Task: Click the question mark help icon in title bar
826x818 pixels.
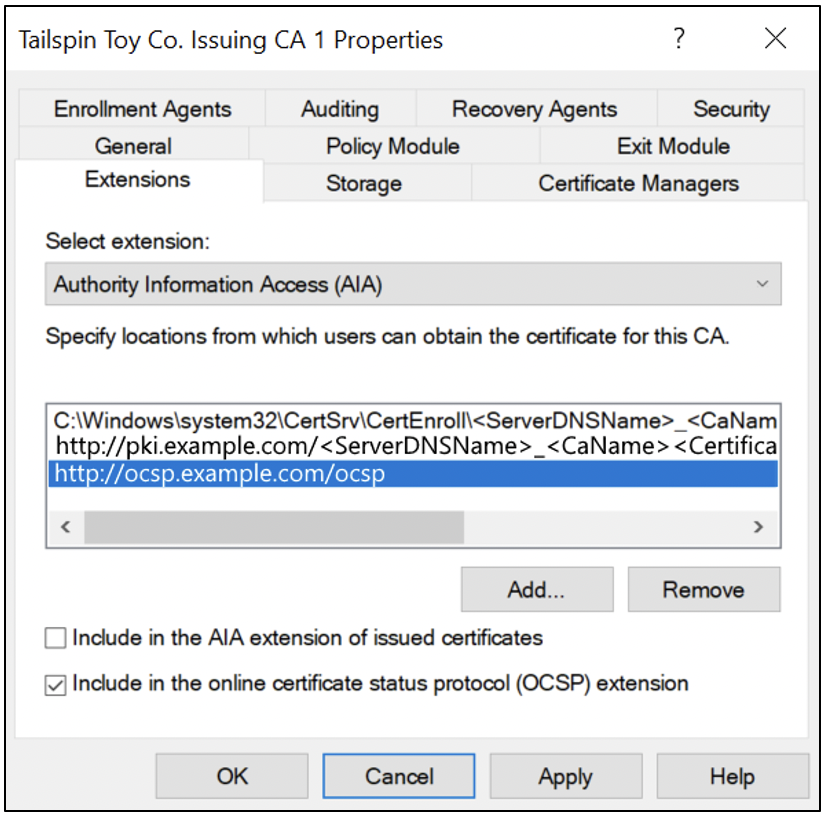Action: click(679, 38)
